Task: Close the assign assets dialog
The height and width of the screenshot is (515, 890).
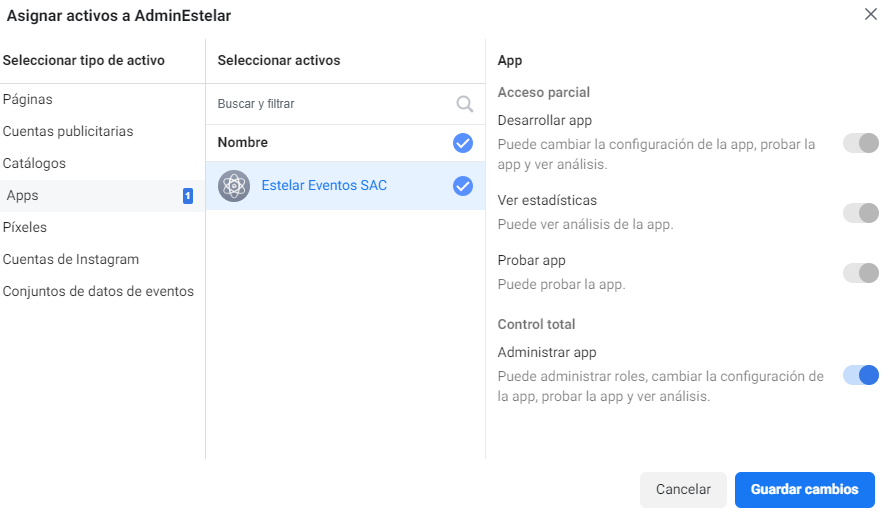Action: [x=871, y=14]
